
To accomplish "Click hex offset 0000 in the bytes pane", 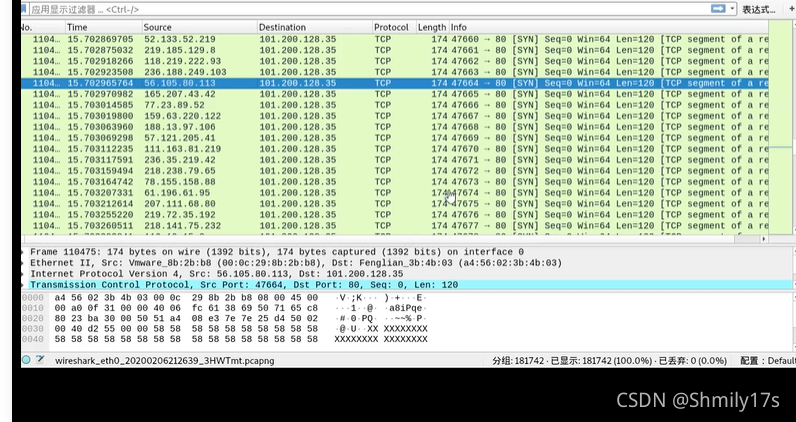I will pyautogui.click(x=32, y=298).
